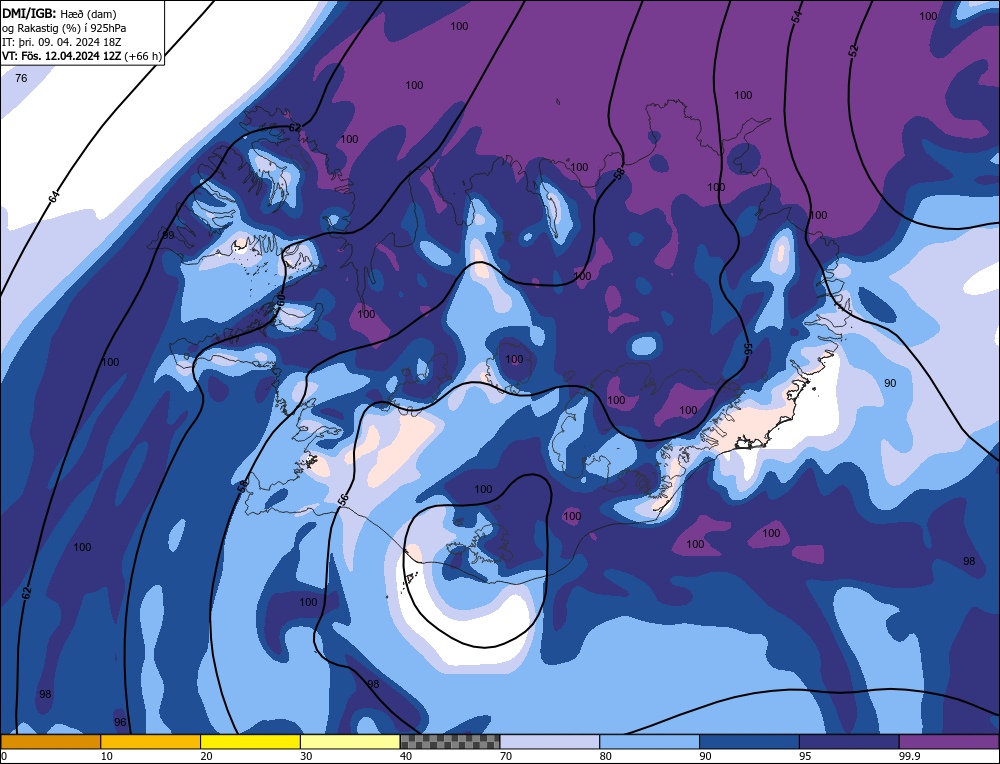
Task: Click the 'IT: þri. 09. 04. 2024 18Z' line
Action: (x=62, y=42)
